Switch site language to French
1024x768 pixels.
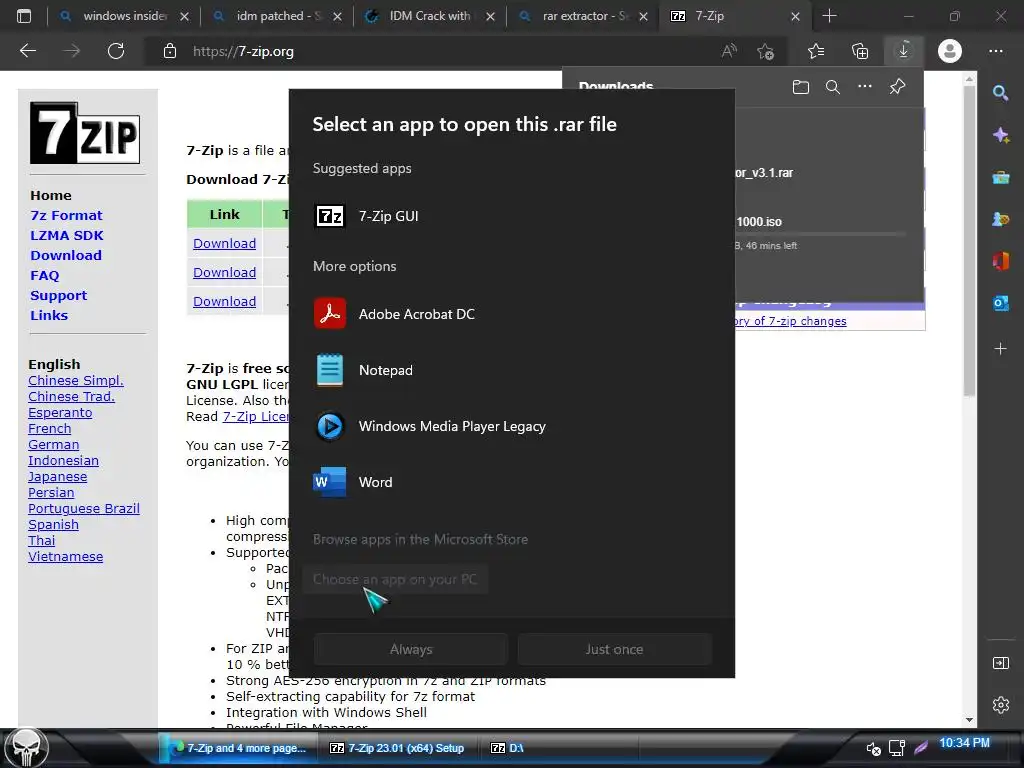[x=50, y=428]
